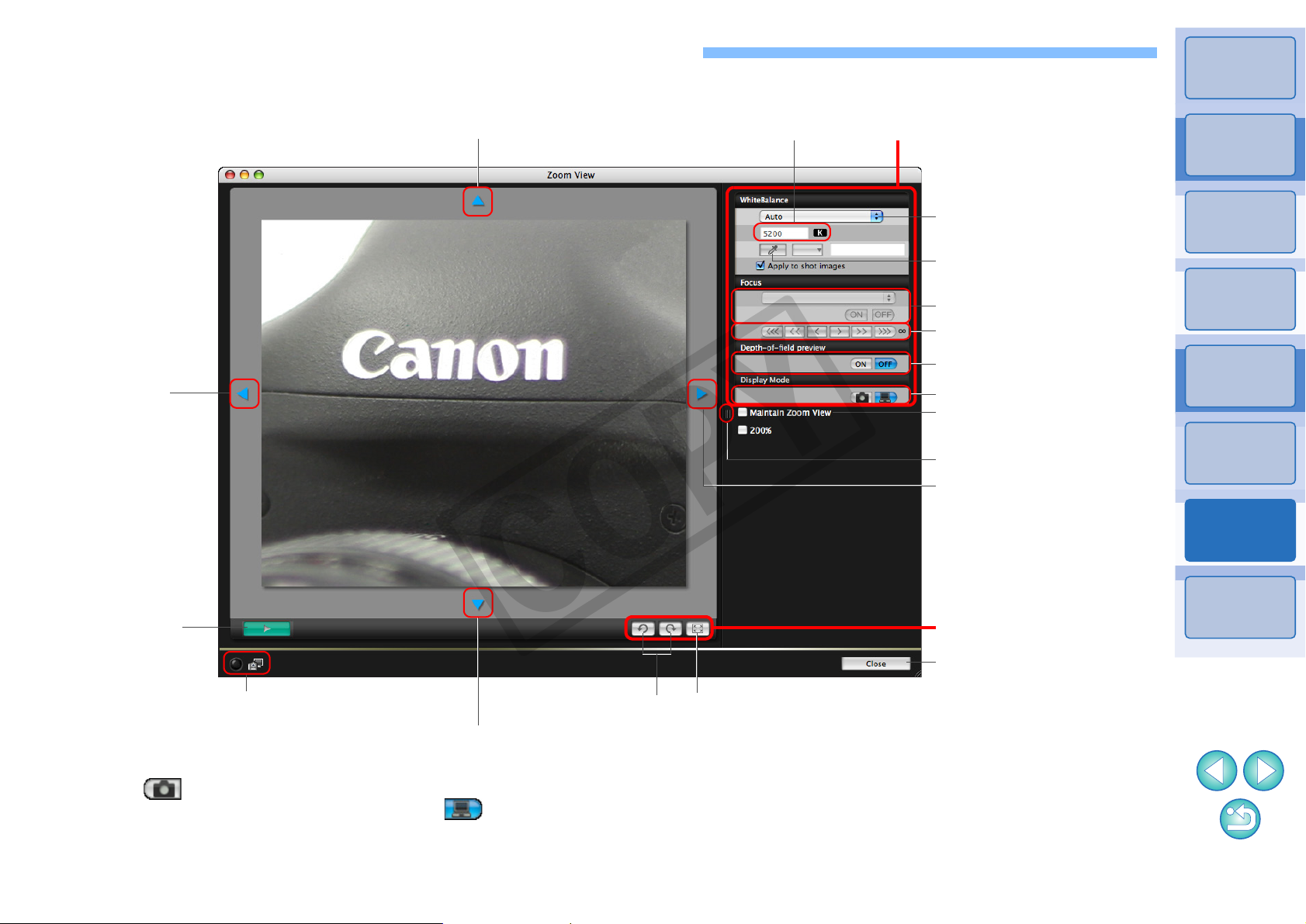Click the 5200 color temperature field
Viewport: 1306px width, 924px height.
(x=785, y=233)
